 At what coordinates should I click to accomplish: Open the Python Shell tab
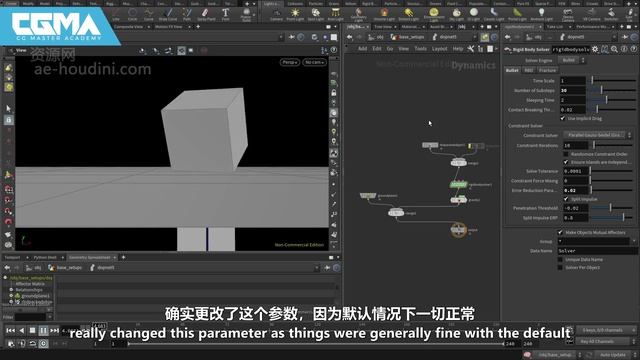(x=45, y=258)
